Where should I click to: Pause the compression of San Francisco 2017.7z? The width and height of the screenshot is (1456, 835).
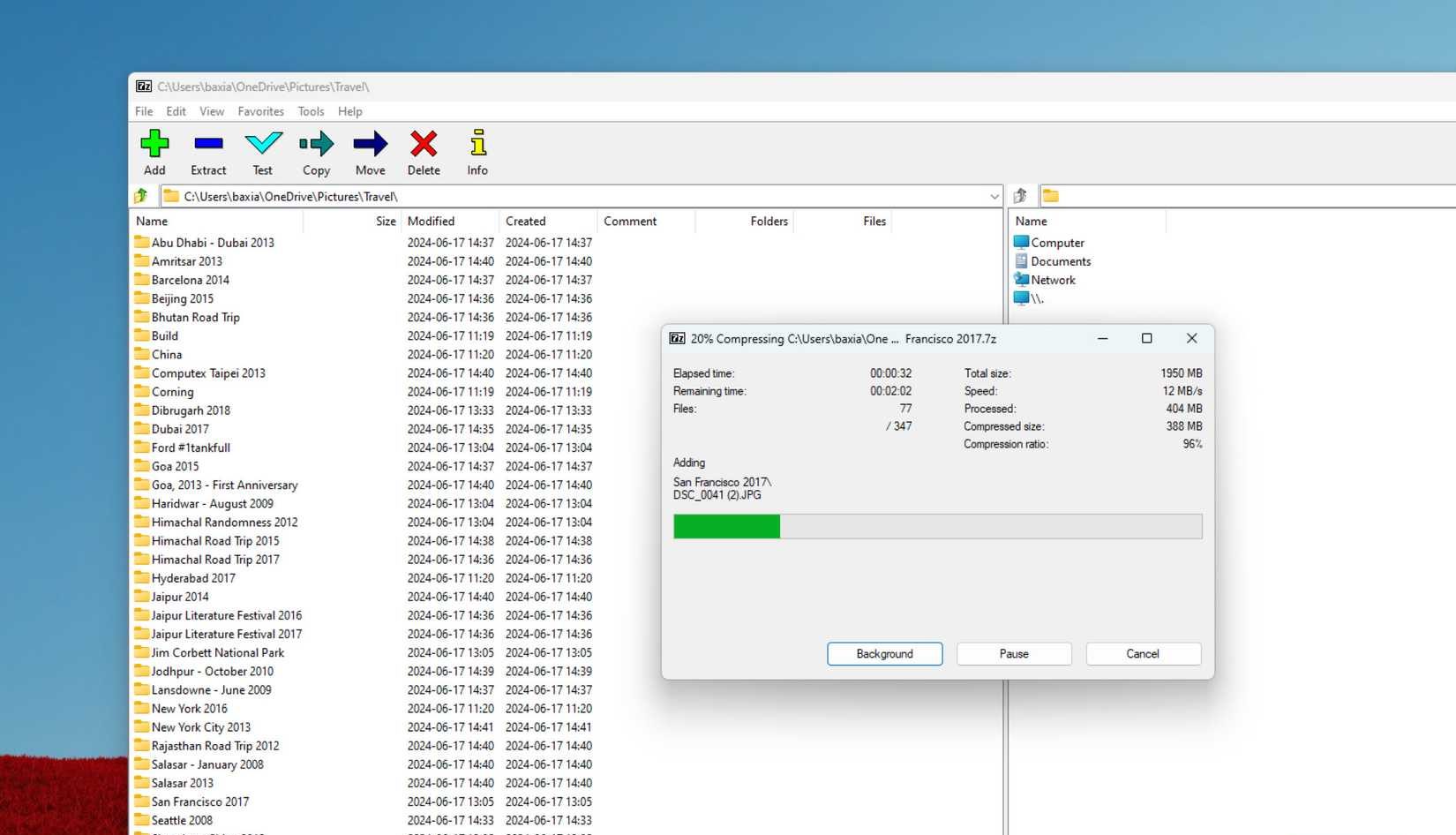1013,653
